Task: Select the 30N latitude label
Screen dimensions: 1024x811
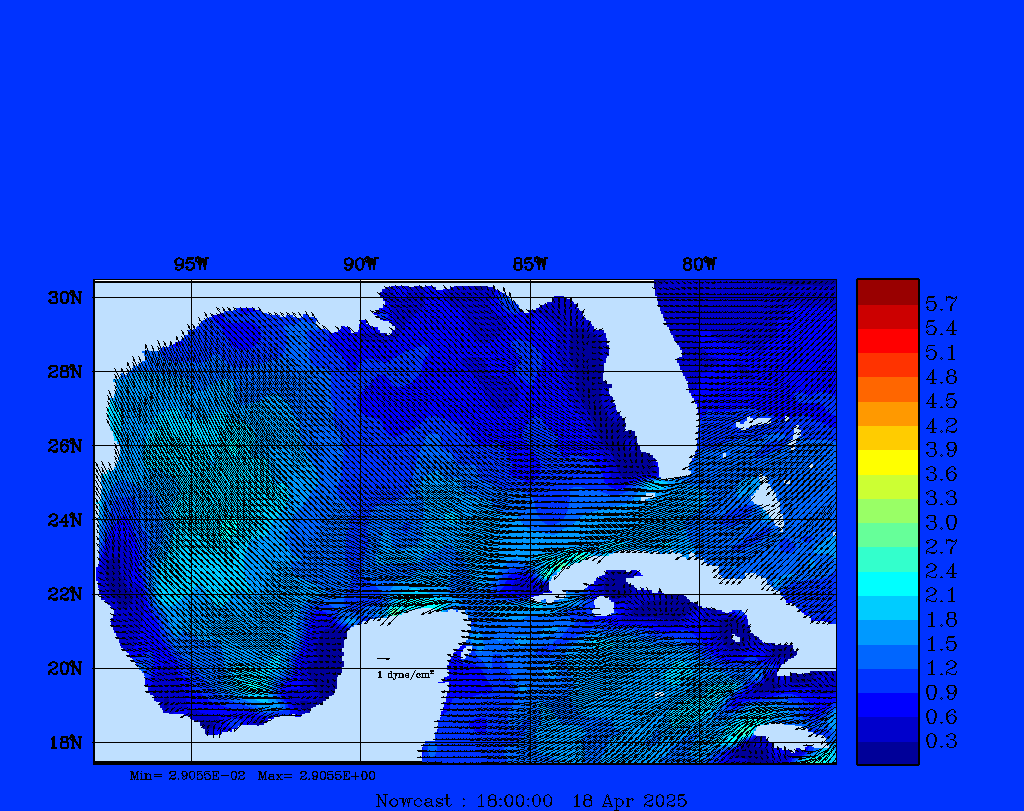Action: coord(64,298)
